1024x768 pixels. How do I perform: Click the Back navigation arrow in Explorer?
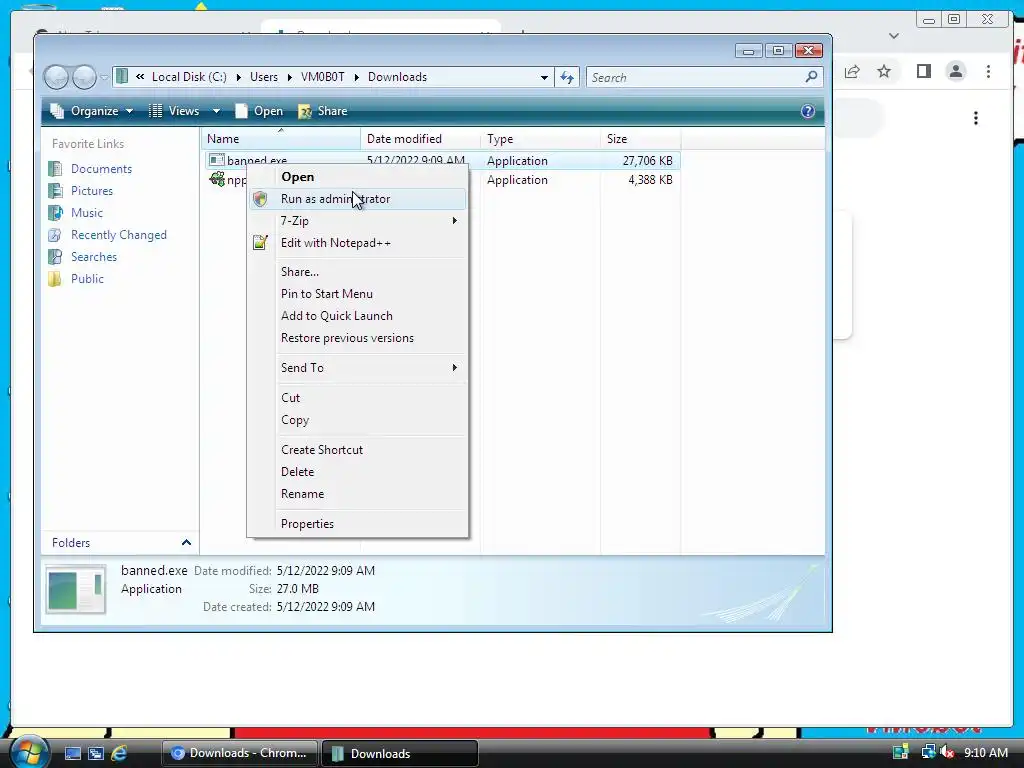(x=56, y=77)
